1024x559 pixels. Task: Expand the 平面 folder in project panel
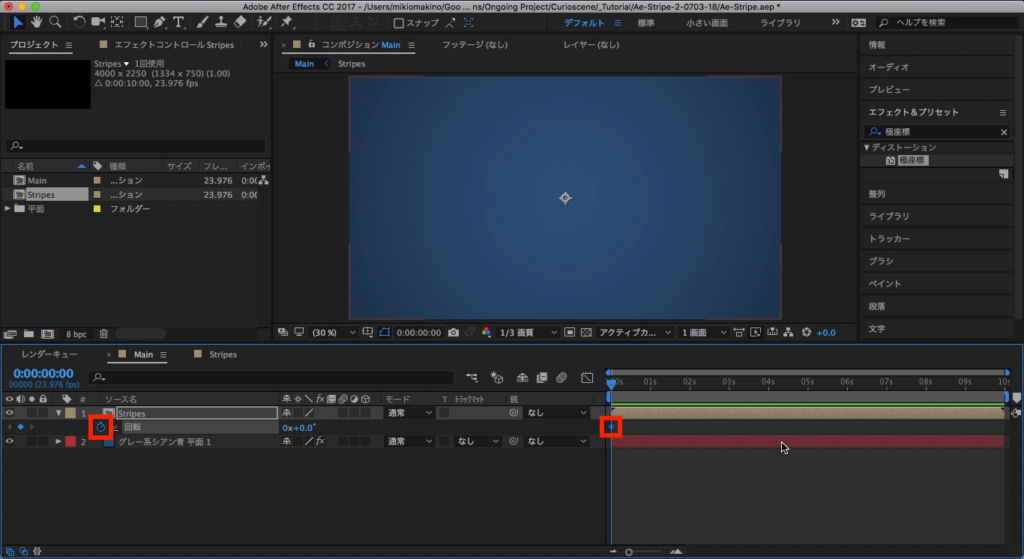pyautogui.click(x=8, y=209)
